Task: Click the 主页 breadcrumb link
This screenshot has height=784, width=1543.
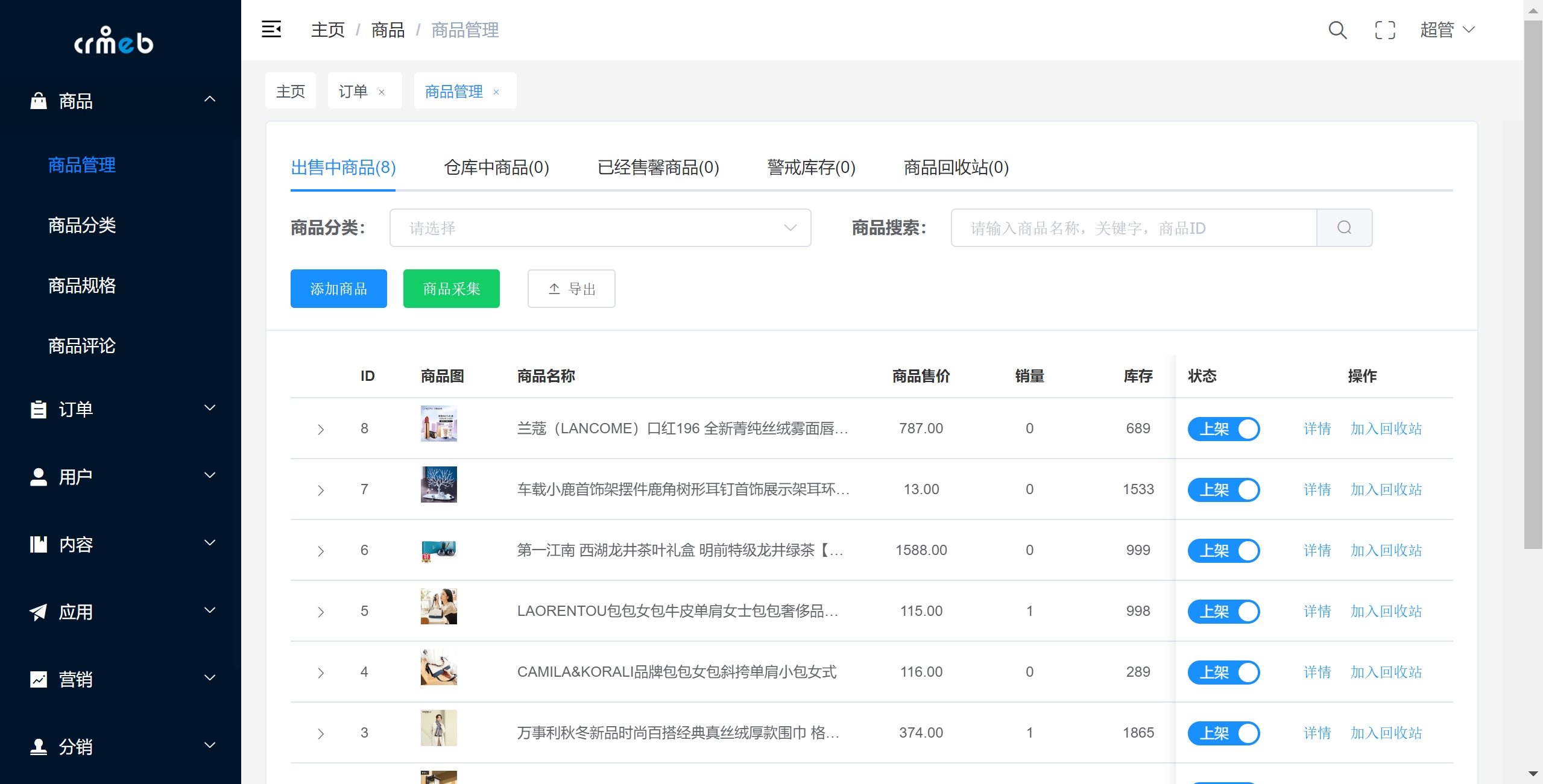Action: pyautogui.click(x=327, y=30)
